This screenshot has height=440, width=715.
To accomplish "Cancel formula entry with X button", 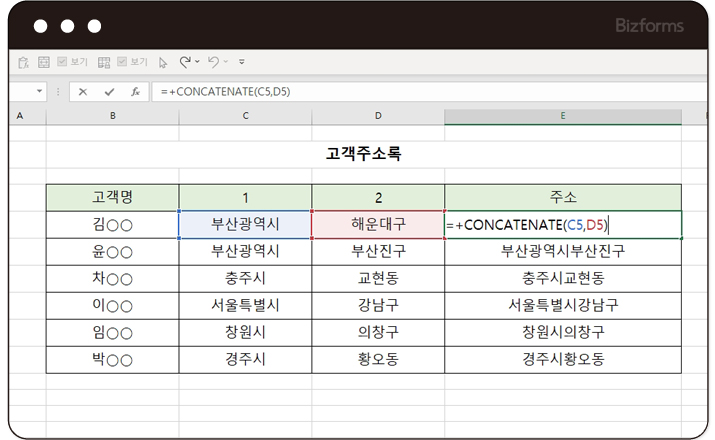I will coord(82,91).
